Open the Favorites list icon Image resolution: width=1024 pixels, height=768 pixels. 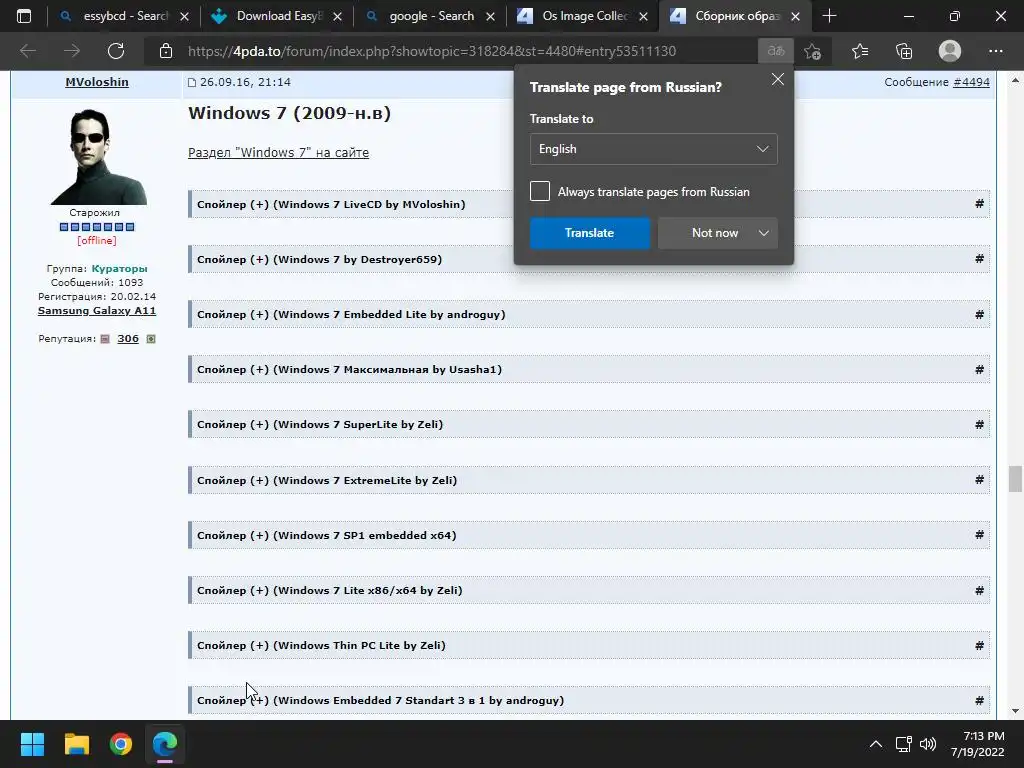tap(860, 51)
